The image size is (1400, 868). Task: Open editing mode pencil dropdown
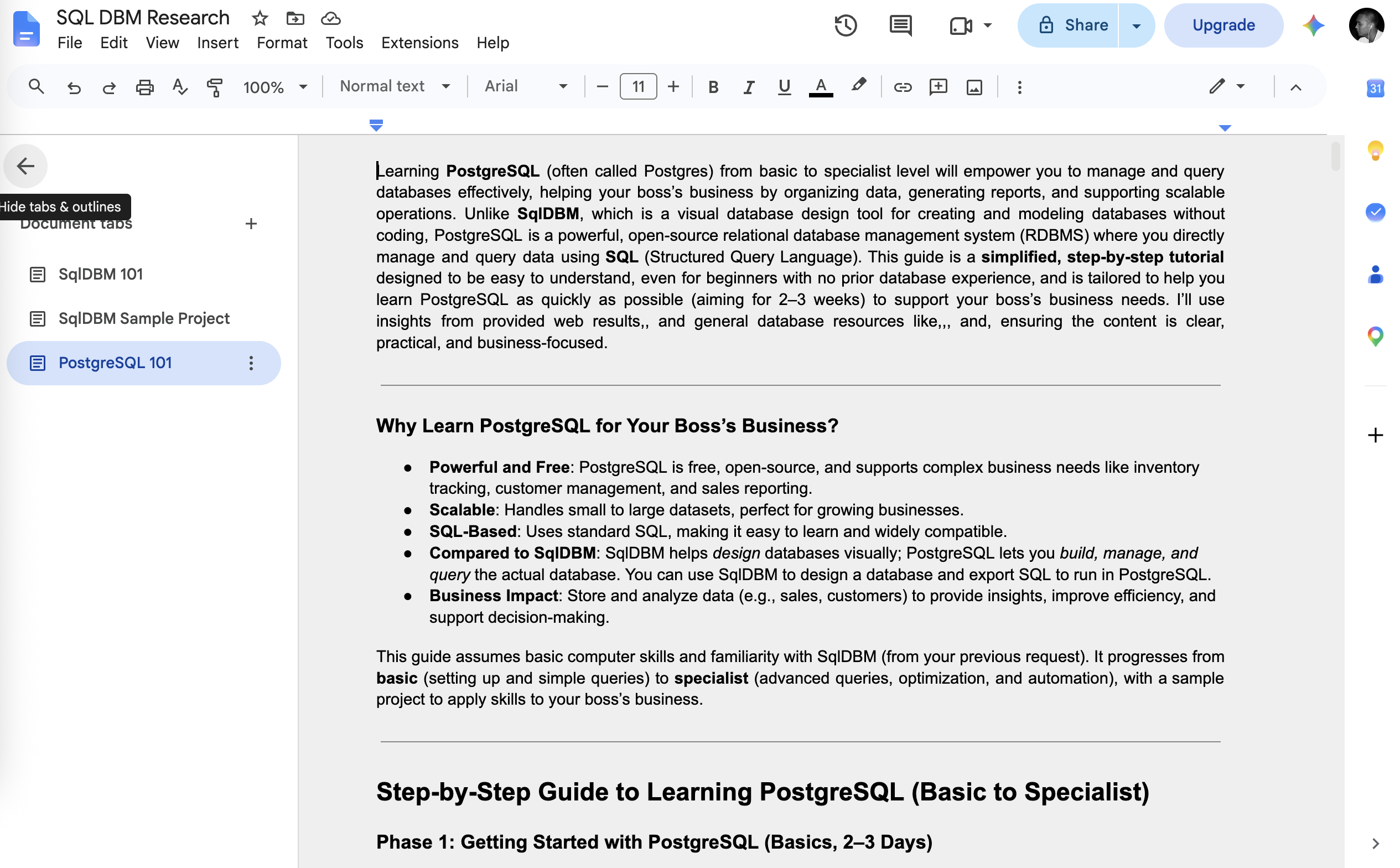pos(1226,87)
